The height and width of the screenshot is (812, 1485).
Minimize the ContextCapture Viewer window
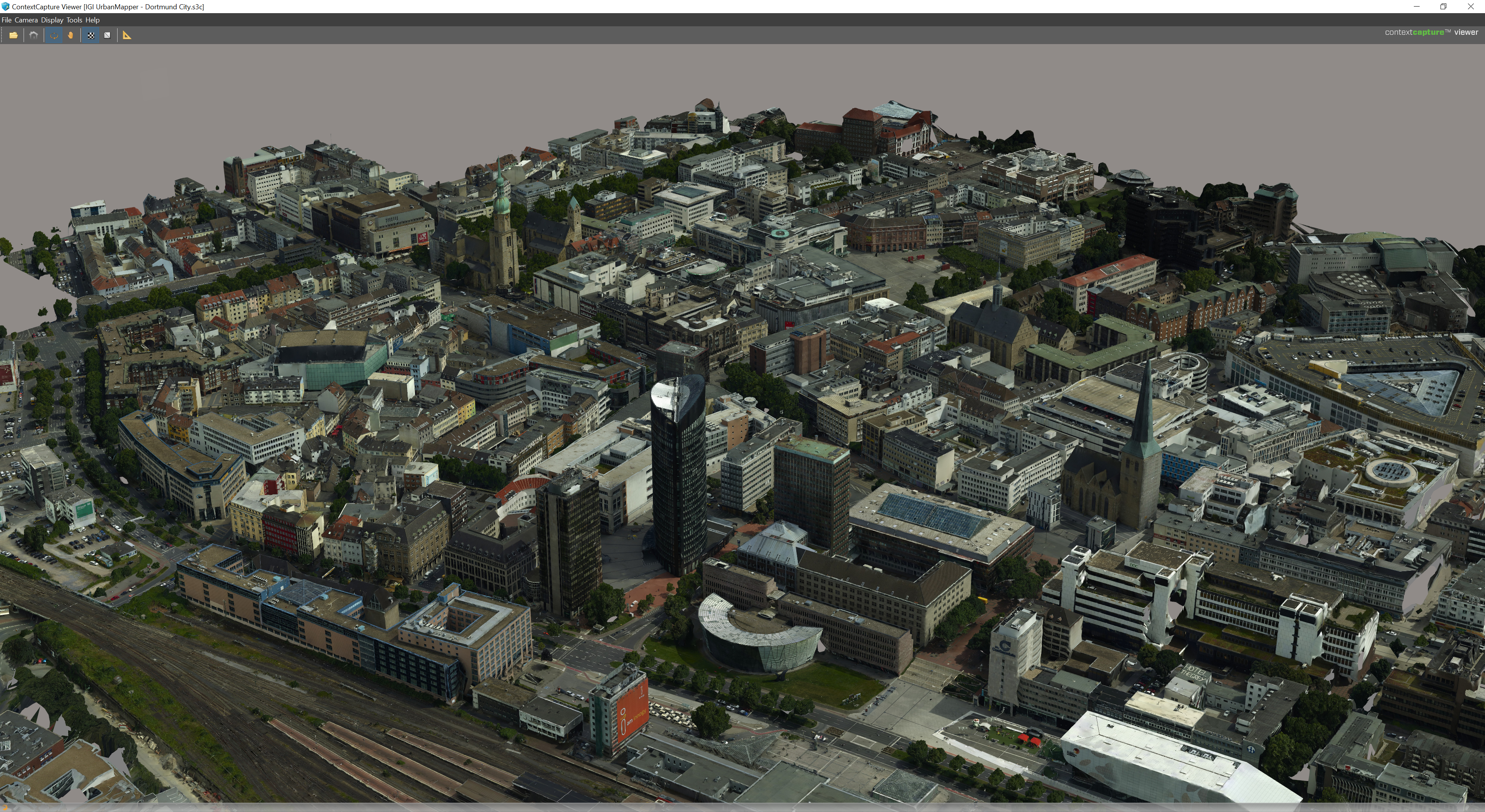(x=1417, y=6)
